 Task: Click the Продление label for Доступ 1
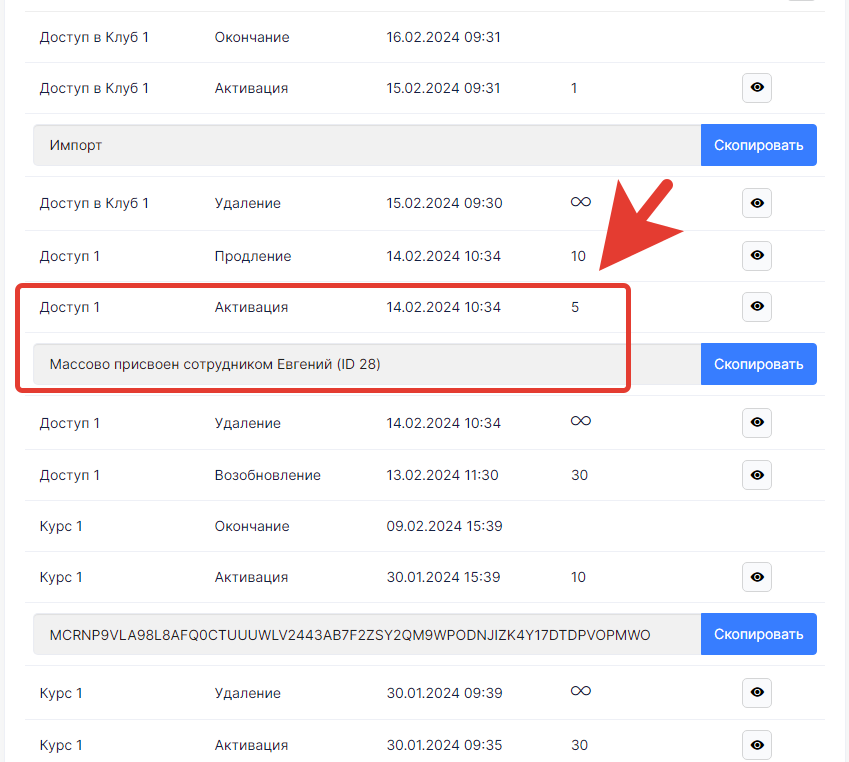[253, 256]
